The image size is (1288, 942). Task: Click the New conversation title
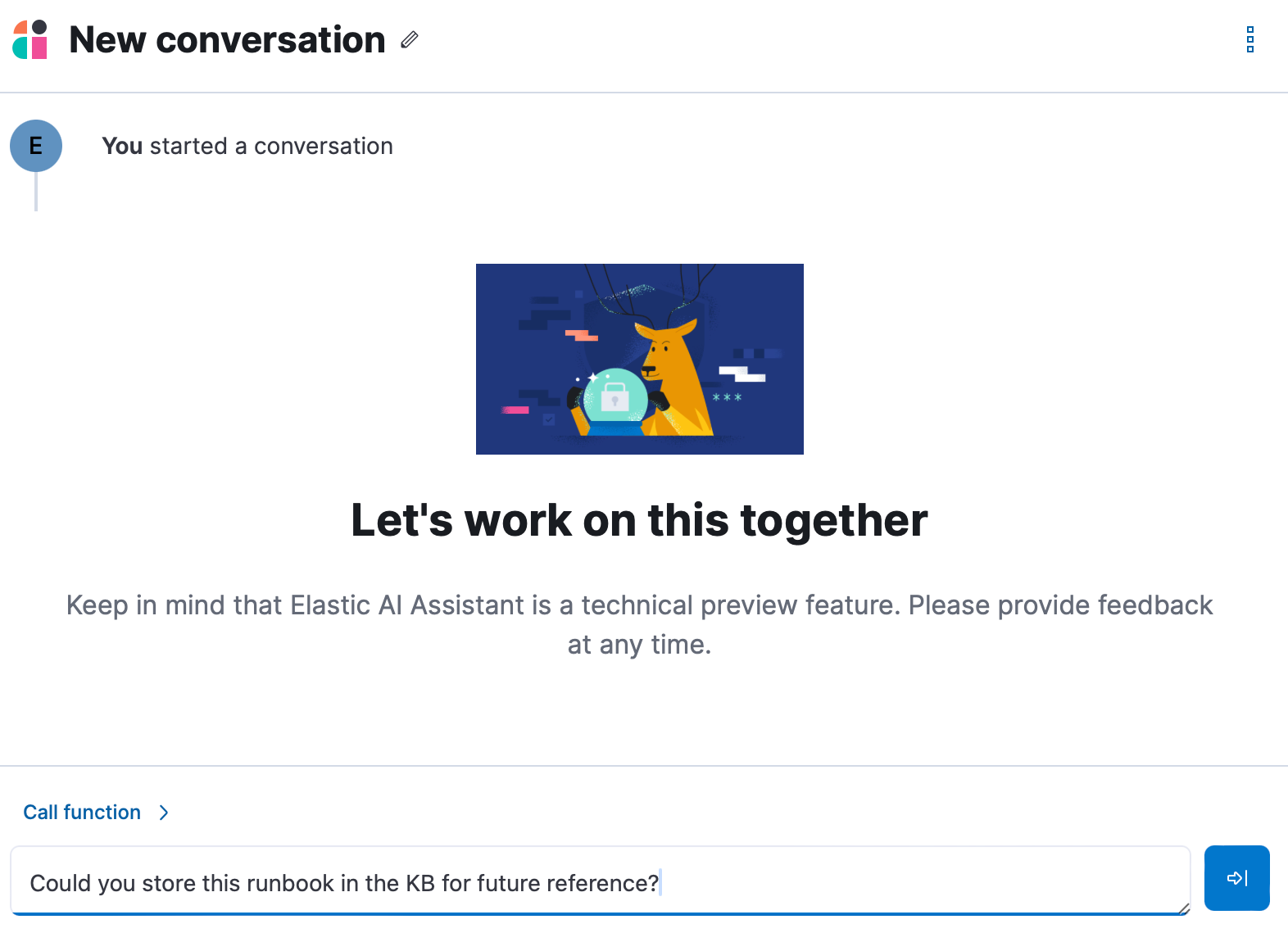click(227, 39)
